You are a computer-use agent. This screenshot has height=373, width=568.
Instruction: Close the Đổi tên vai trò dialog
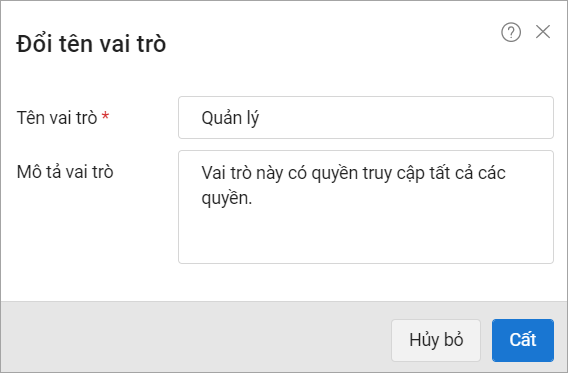pos(543,32)
